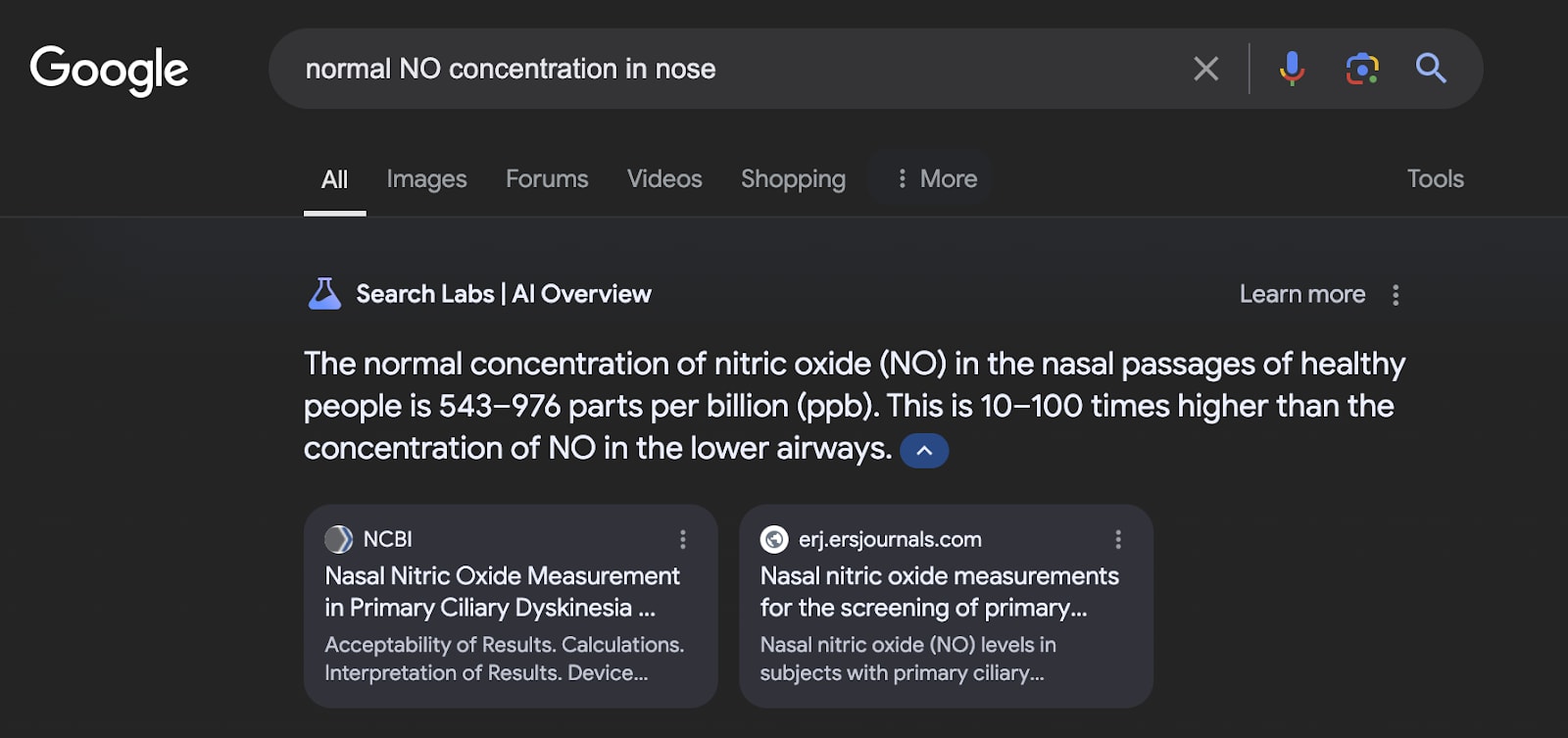Viewport: 1568px width, 738px height.
Task: Open Google Lens image search
Action: (x=1362, y=69)
